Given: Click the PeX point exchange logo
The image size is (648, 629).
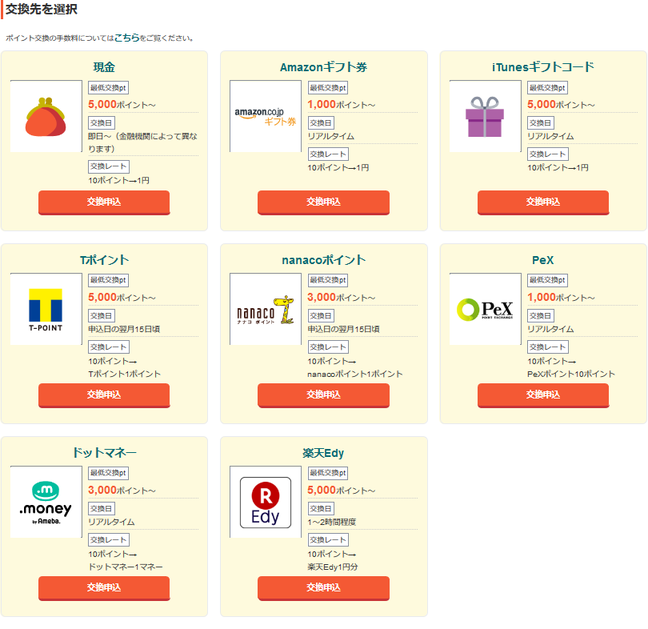Looking at the screenshot, I should [x=485, y=309].
